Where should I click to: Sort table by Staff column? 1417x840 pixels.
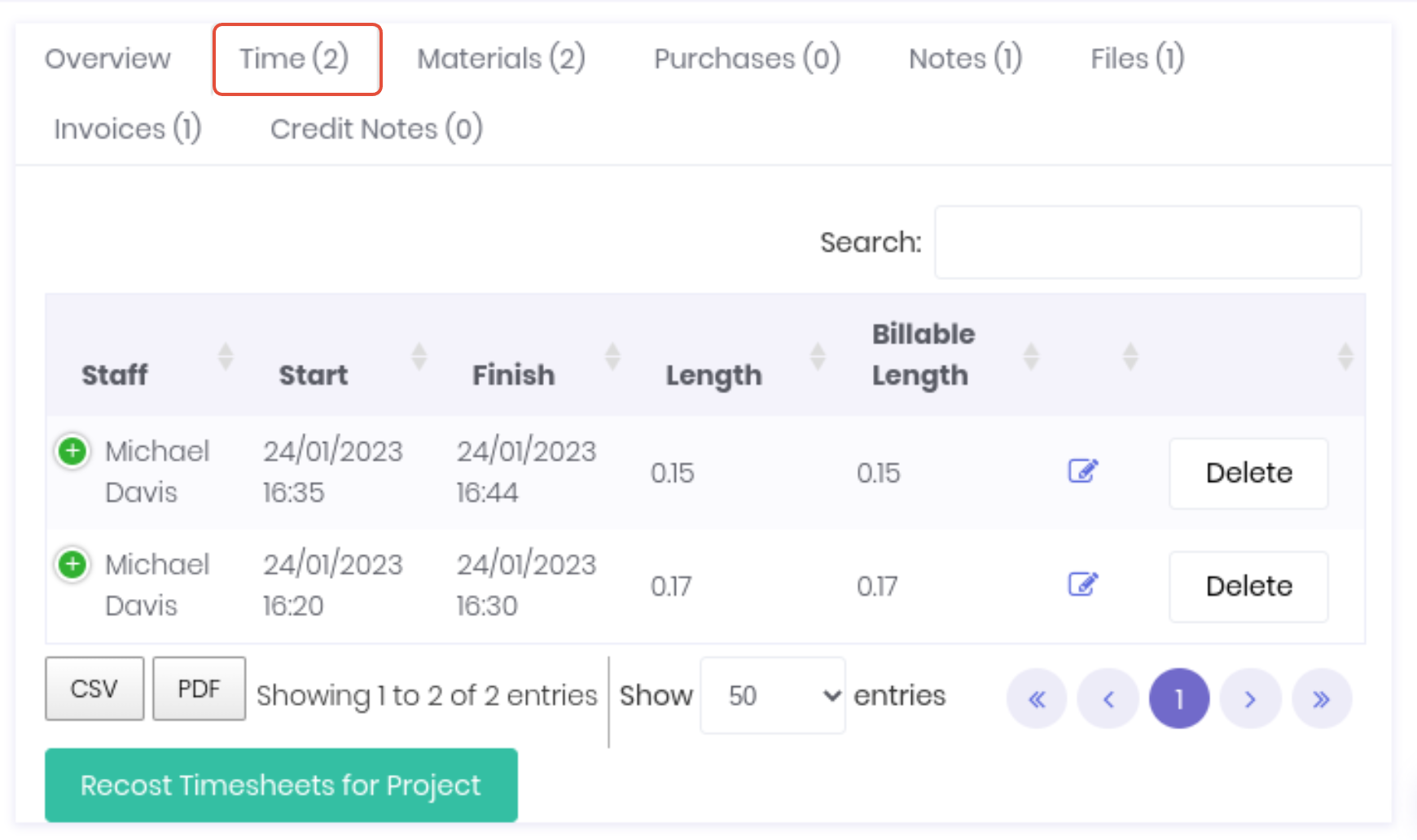point(115,374)
